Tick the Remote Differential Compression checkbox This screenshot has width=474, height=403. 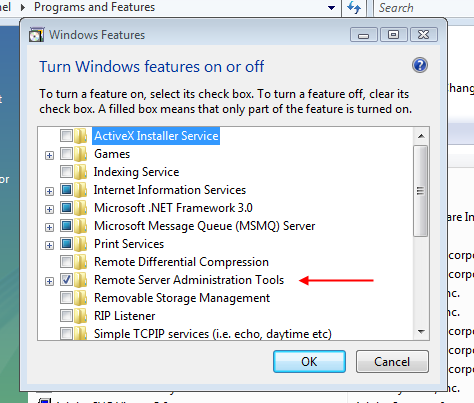tap(66, 262)
